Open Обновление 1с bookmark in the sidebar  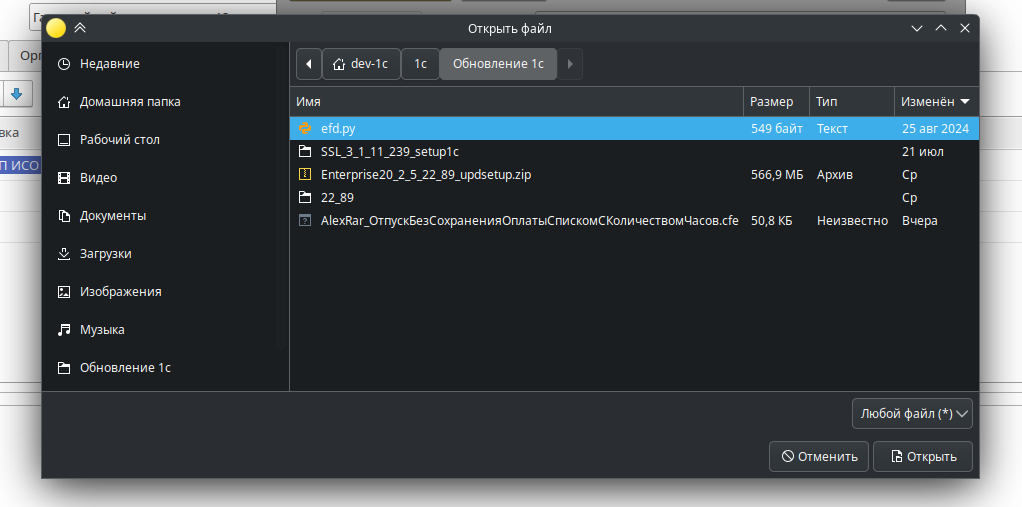point(124,368)
